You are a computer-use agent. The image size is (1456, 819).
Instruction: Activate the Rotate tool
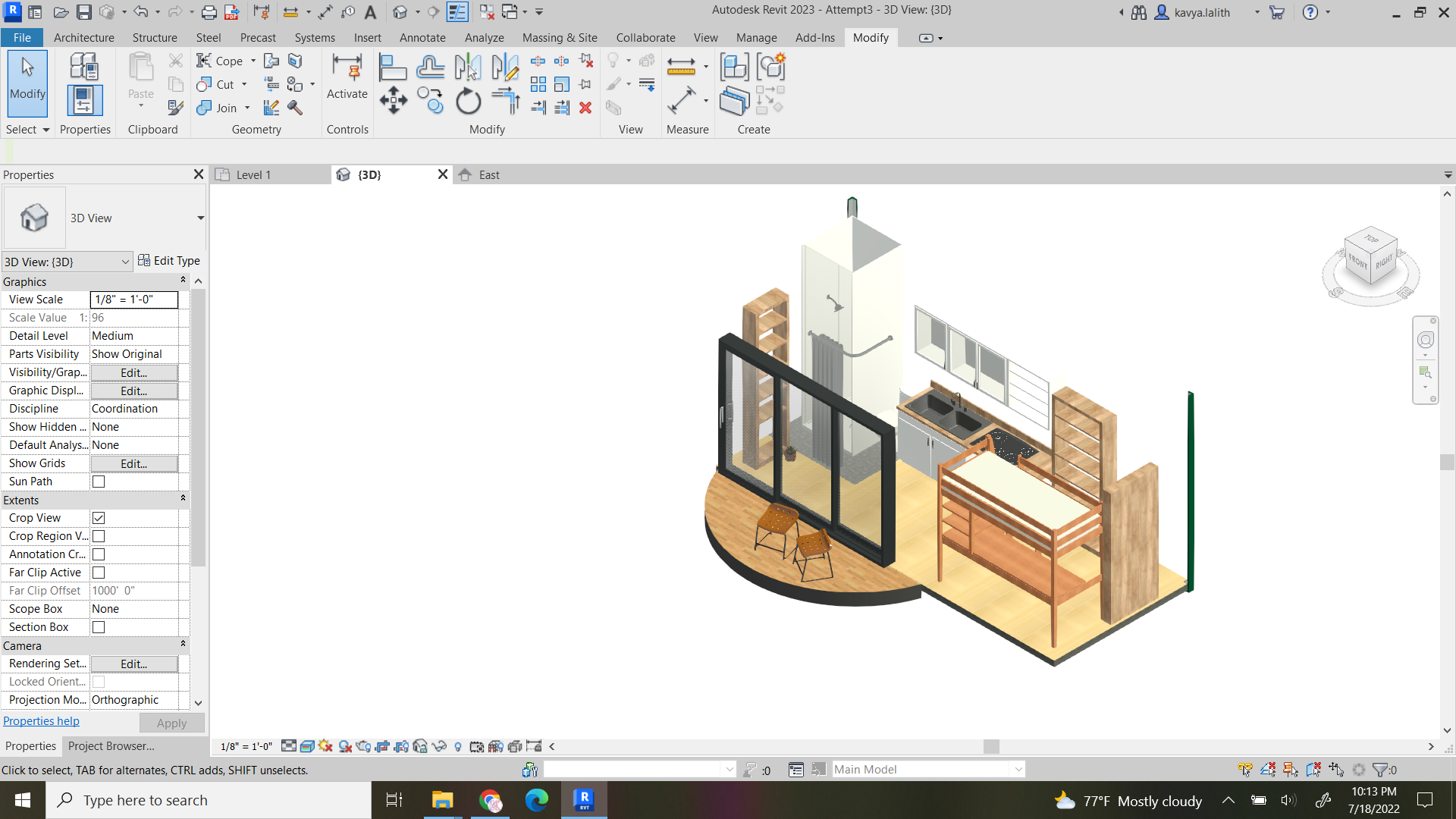pos(468,100)
